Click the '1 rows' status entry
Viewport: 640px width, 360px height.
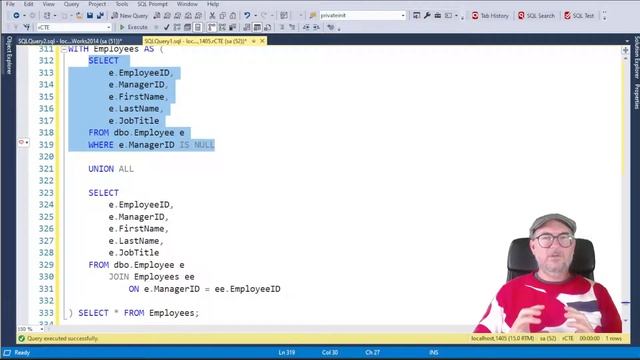pos(613,338)
